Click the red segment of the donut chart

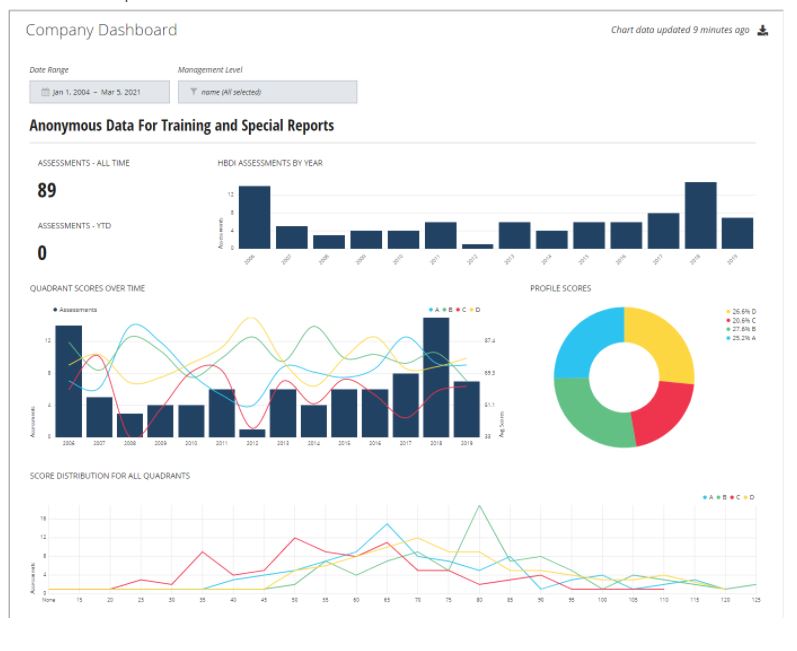coord(661,411)
